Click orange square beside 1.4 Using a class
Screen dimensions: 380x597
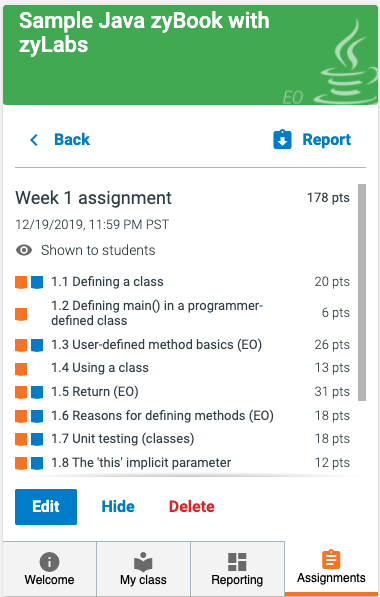[21, 369]
